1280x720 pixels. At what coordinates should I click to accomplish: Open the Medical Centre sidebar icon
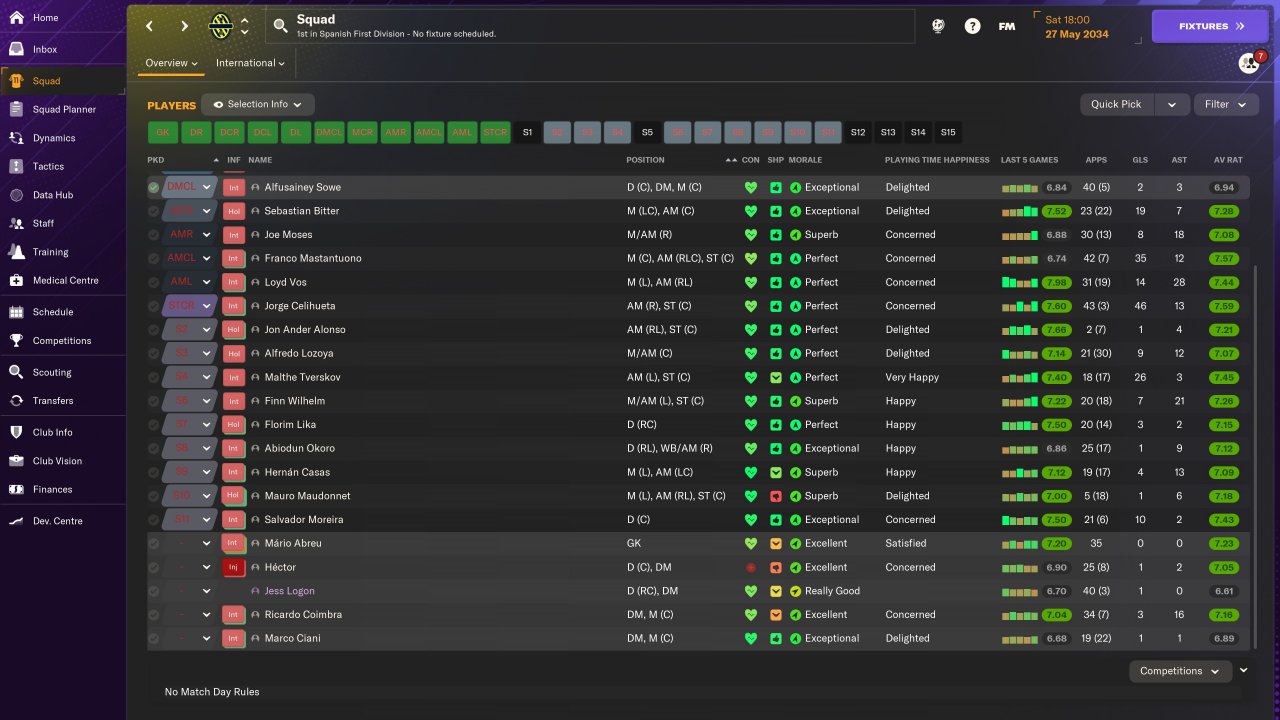[x=16, y=280]
